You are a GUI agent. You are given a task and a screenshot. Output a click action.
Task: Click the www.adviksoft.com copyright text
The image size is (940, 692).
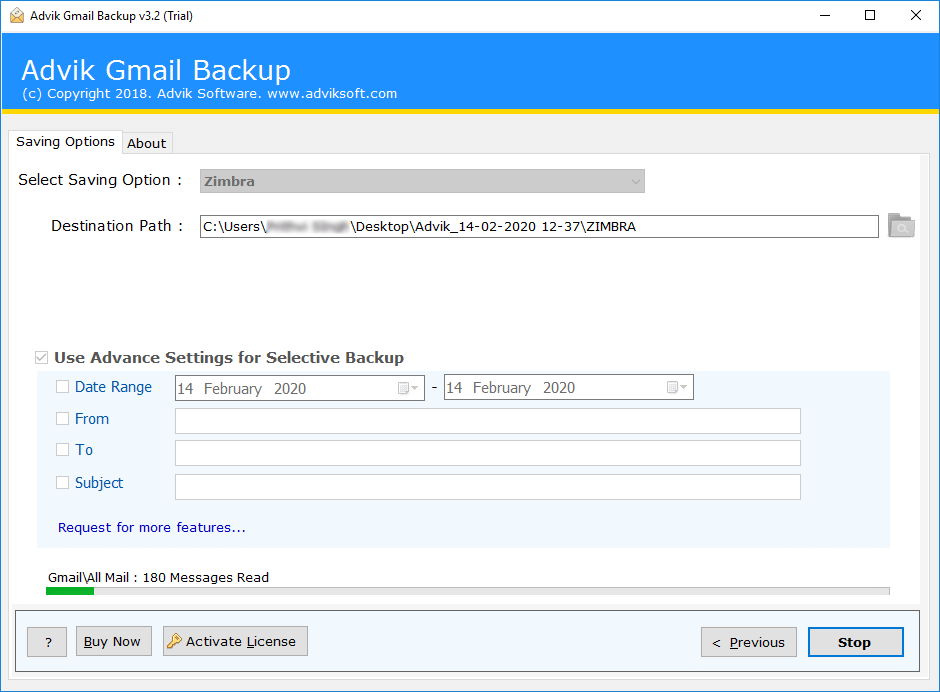(332, 94)
